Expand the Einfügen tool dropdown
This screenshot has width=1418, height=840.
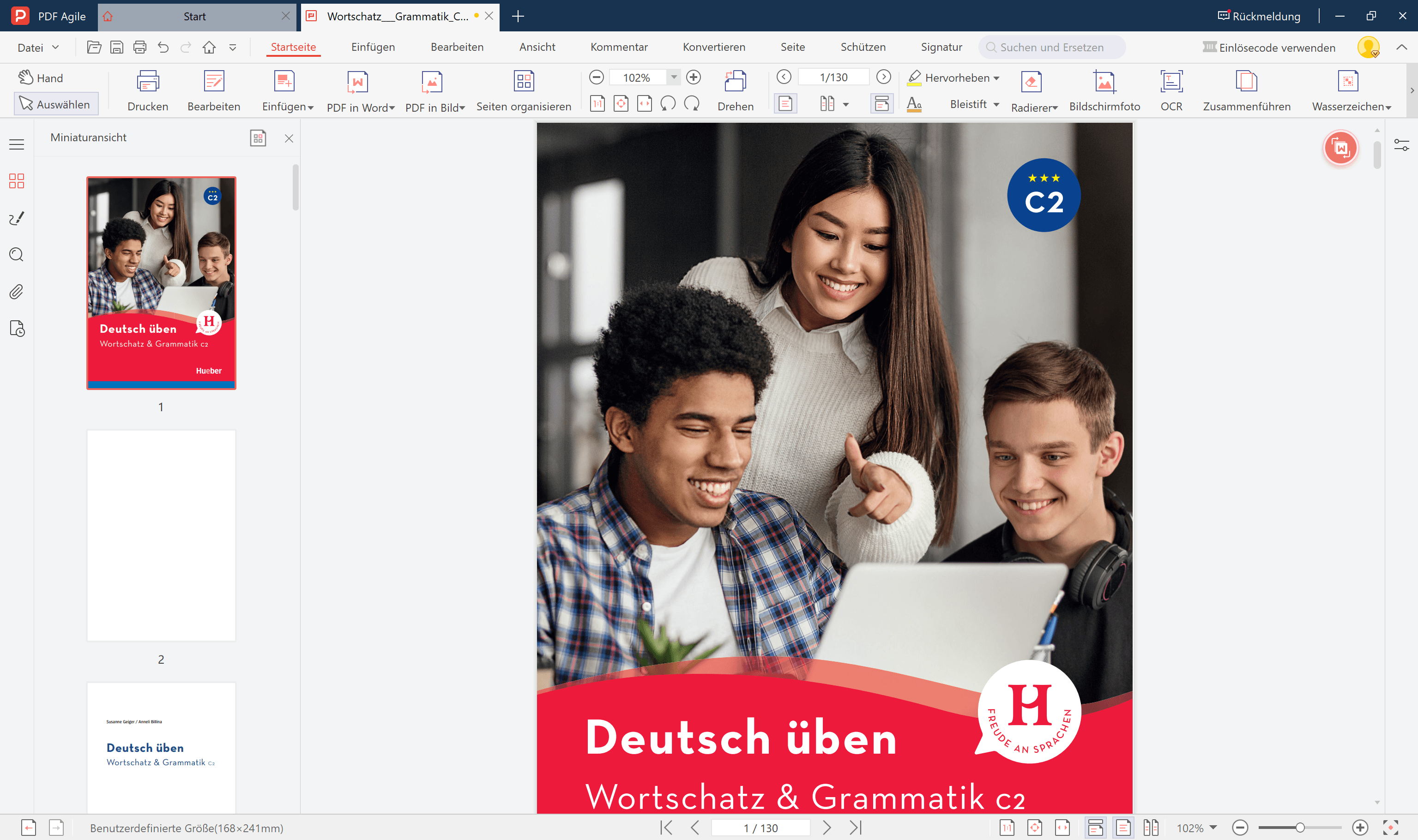coord(310,108)
